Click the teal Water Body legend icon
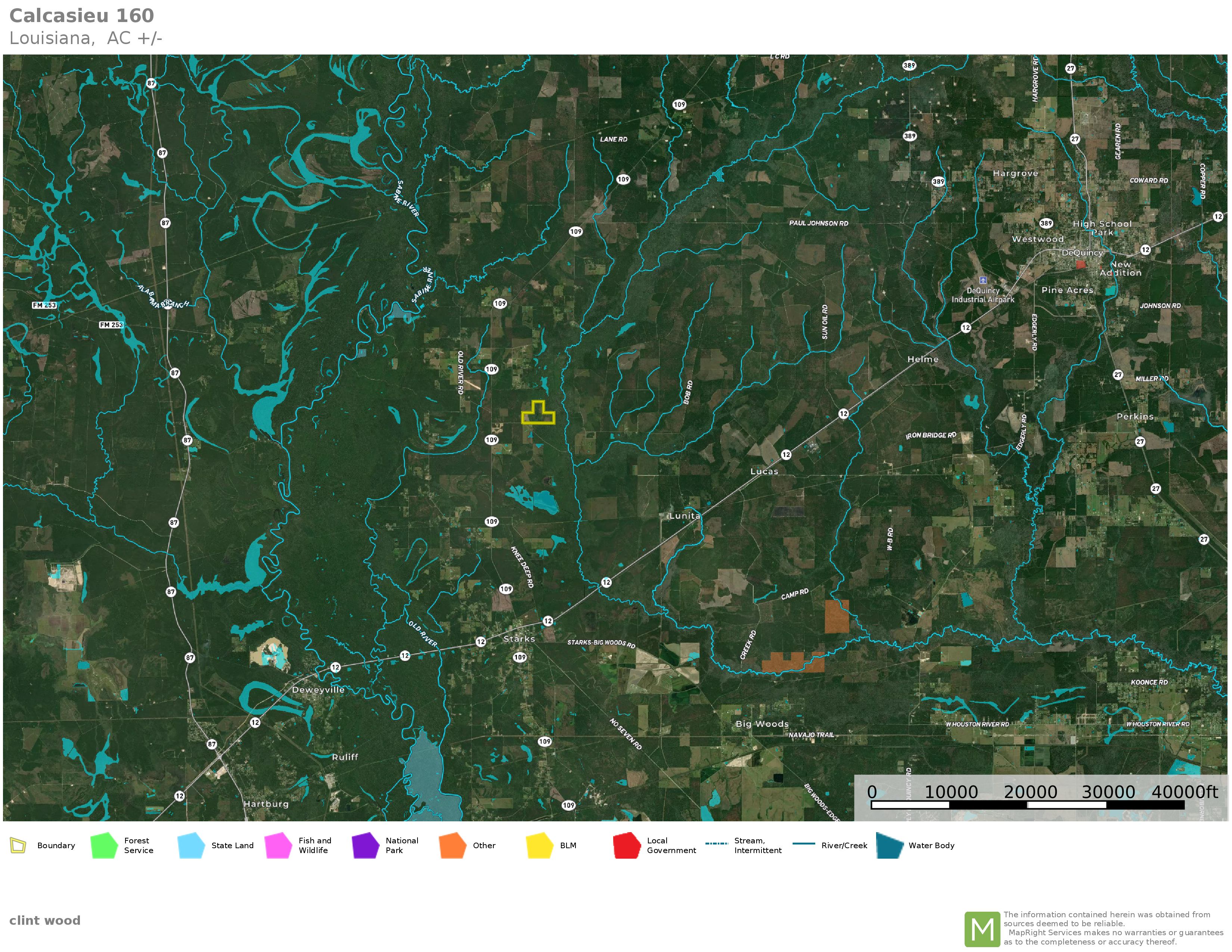The height and width of the screenshot is (952, 1232). 890,845
